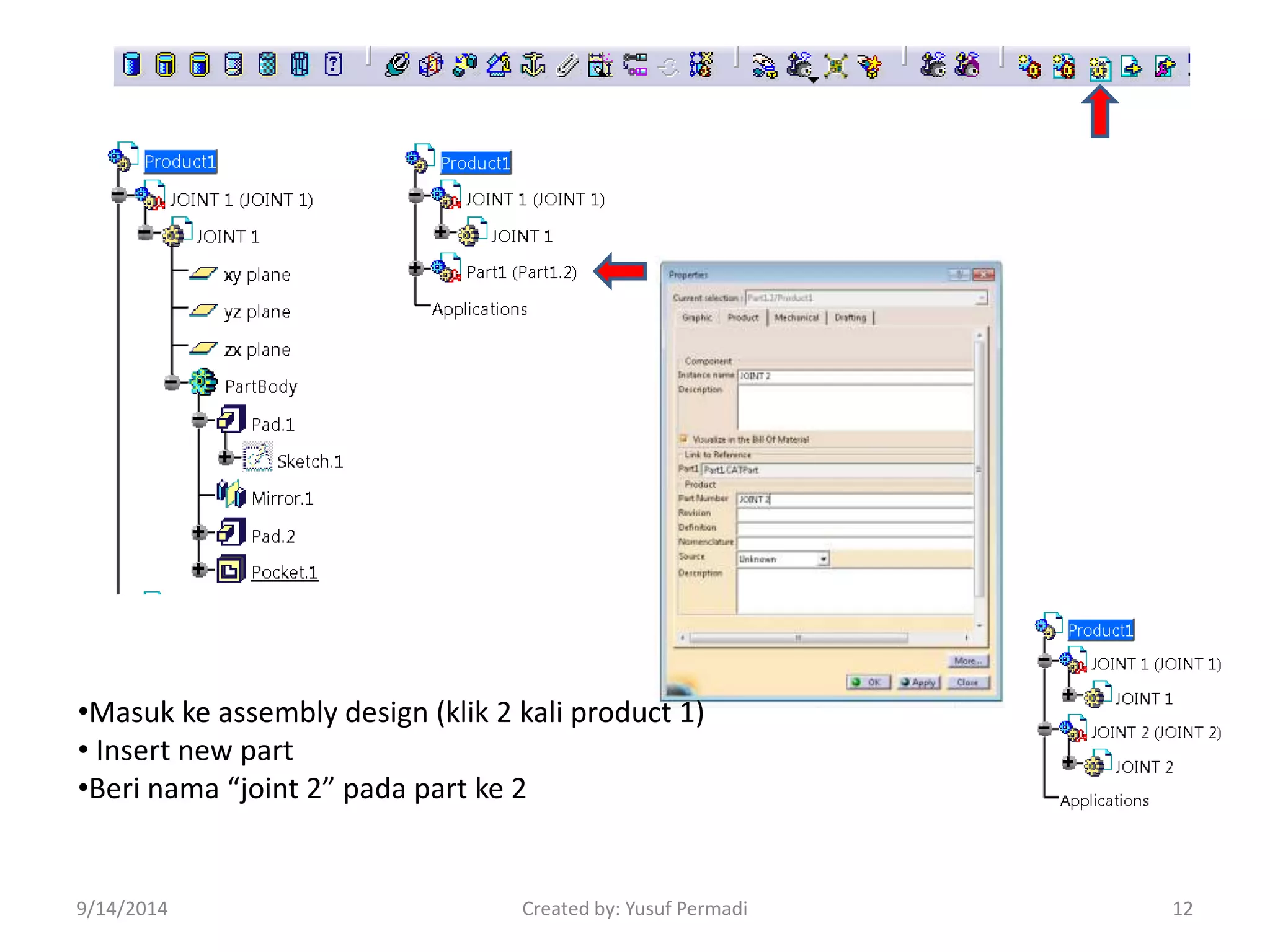Select the Coincidence Constraint tool
Screen dimensions: 1270x952
tap(397, 65)
